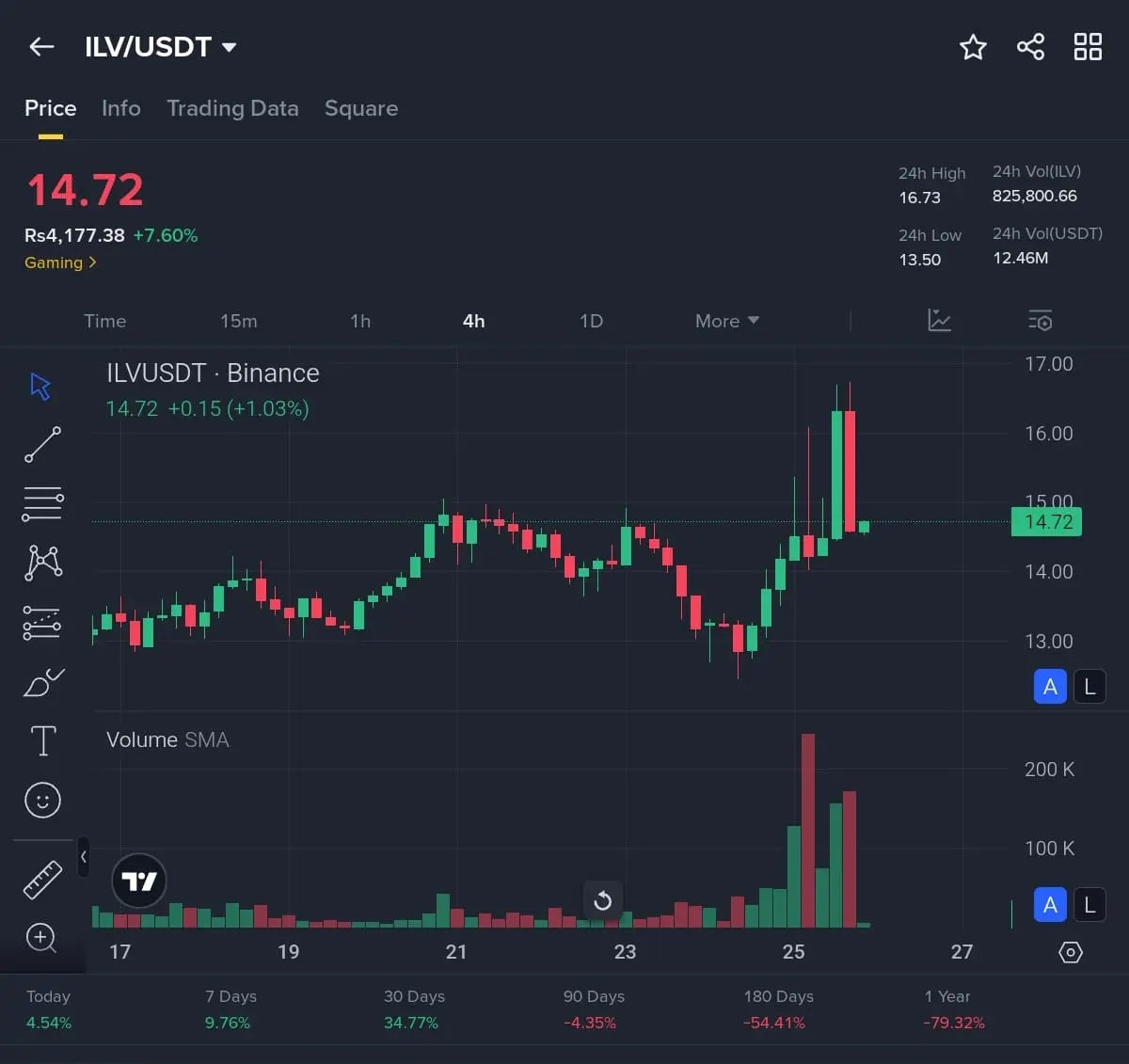Open the Gaming category link
1129x1064 pixels.
60,262
